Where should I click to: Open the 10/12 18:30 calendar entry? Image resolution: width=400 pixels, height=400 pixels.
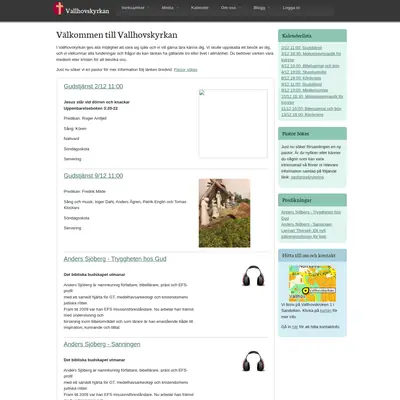point(312,99)
